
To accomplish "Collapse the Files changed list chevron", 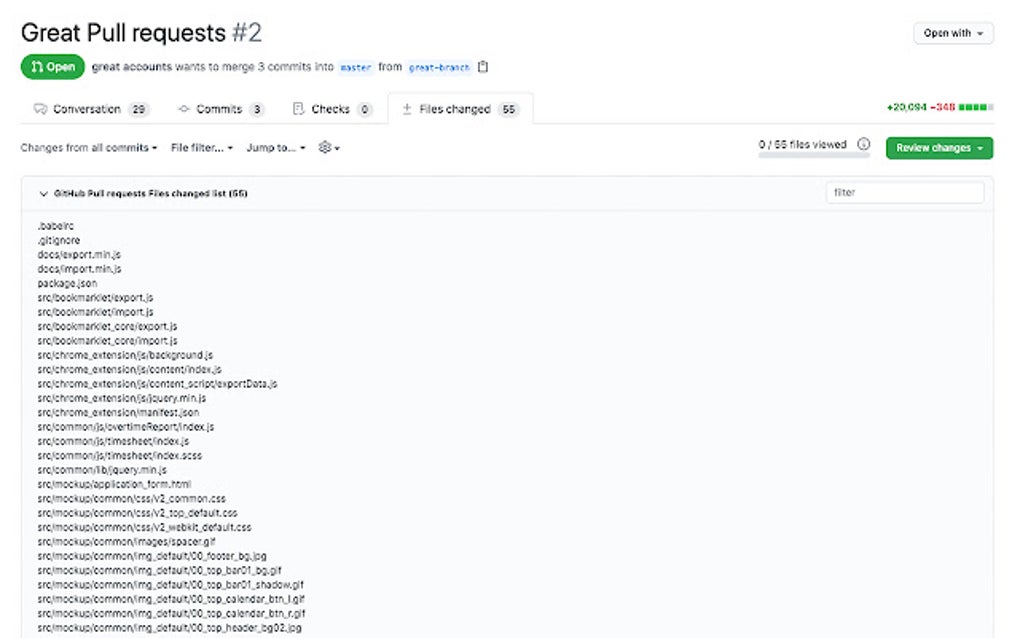I will (x=43, y=193).
